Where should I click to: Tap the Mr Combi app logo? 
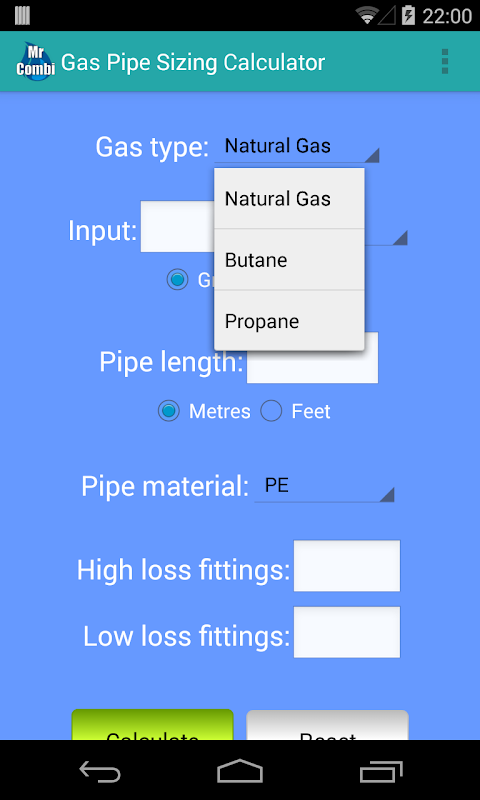tap(35, 62)
